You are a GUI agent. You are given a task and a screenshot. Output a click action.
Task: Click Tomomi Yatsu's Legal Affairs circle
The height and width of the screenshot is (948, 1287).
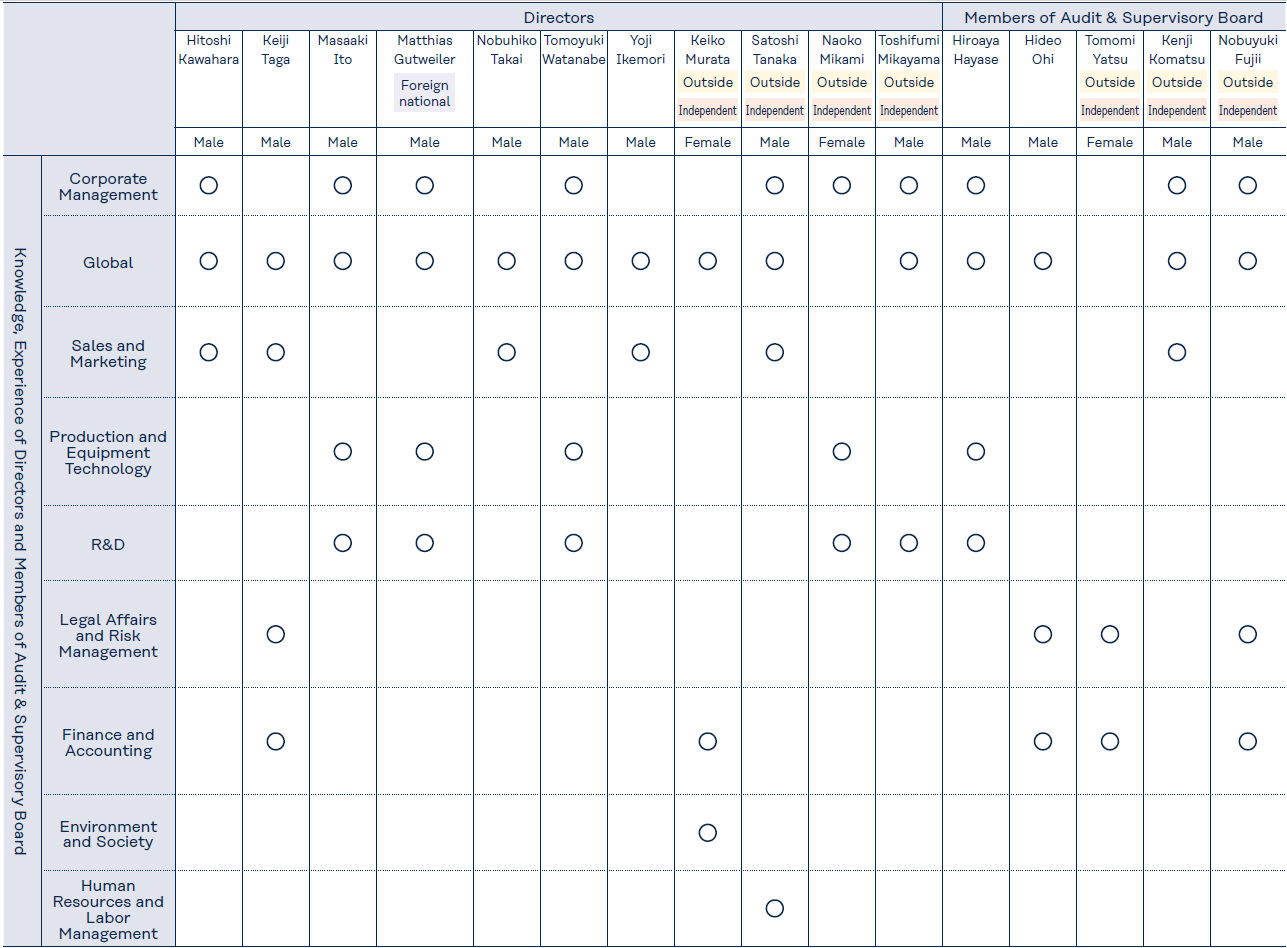point(1110,634)
